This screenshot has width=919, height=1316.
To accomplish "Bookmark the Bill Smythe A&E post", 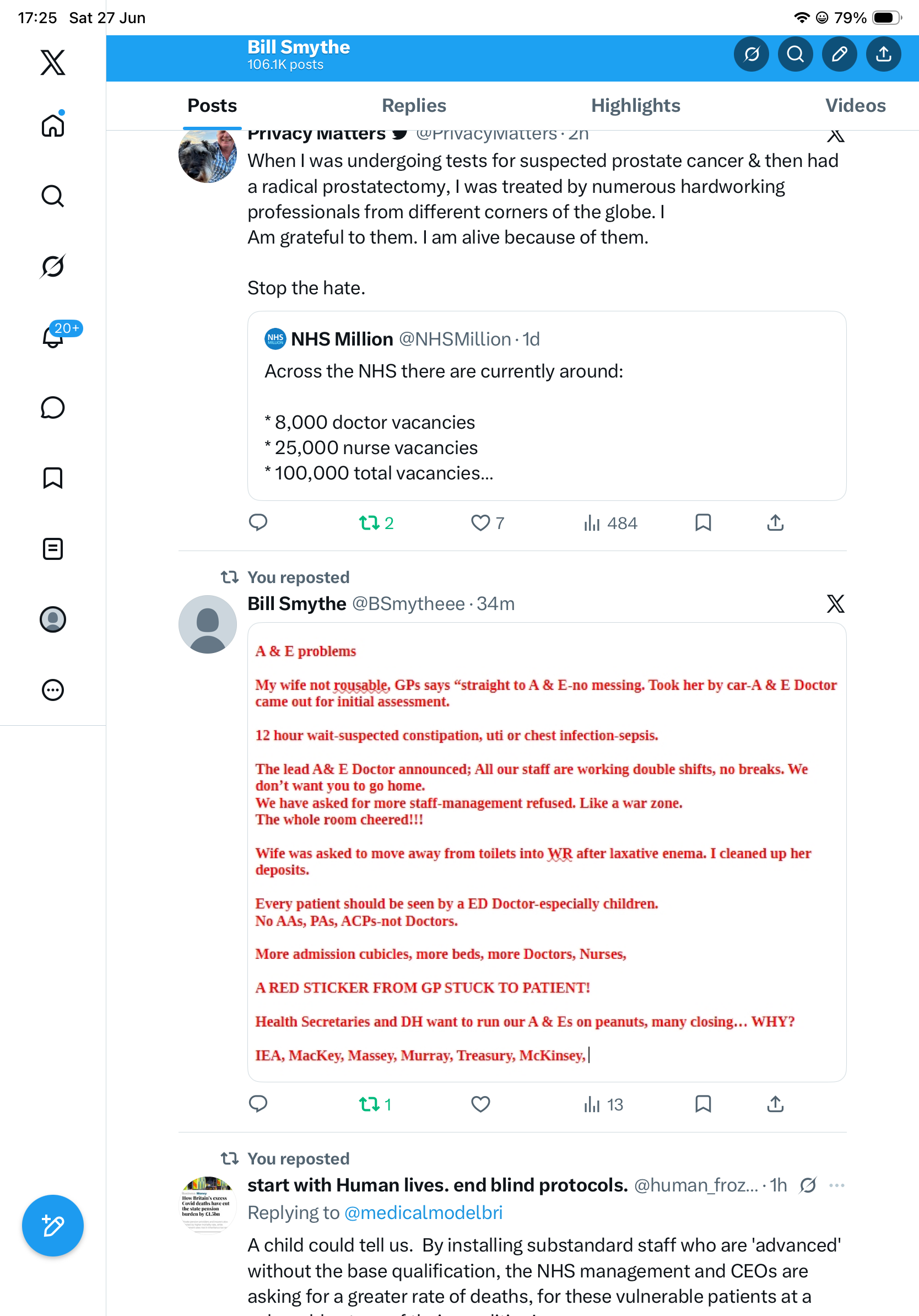I will click(x=703, y=1104).
